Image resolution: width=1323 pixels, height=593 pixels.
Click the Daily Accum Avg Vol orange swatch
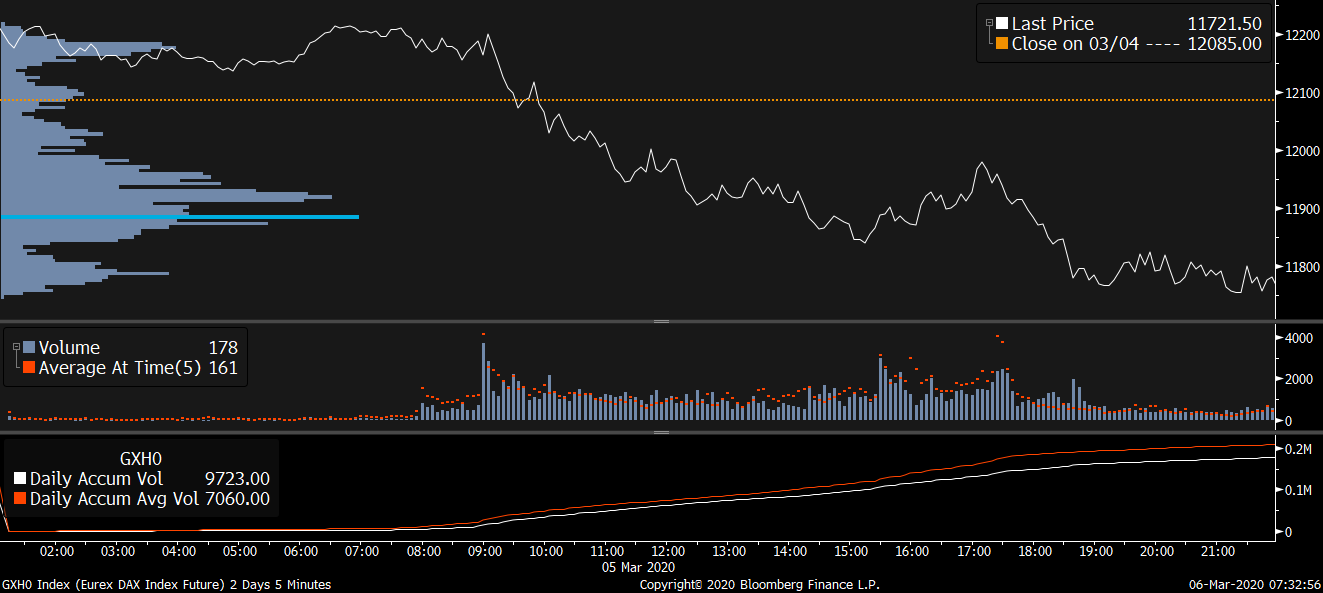(x=21, y=498)
